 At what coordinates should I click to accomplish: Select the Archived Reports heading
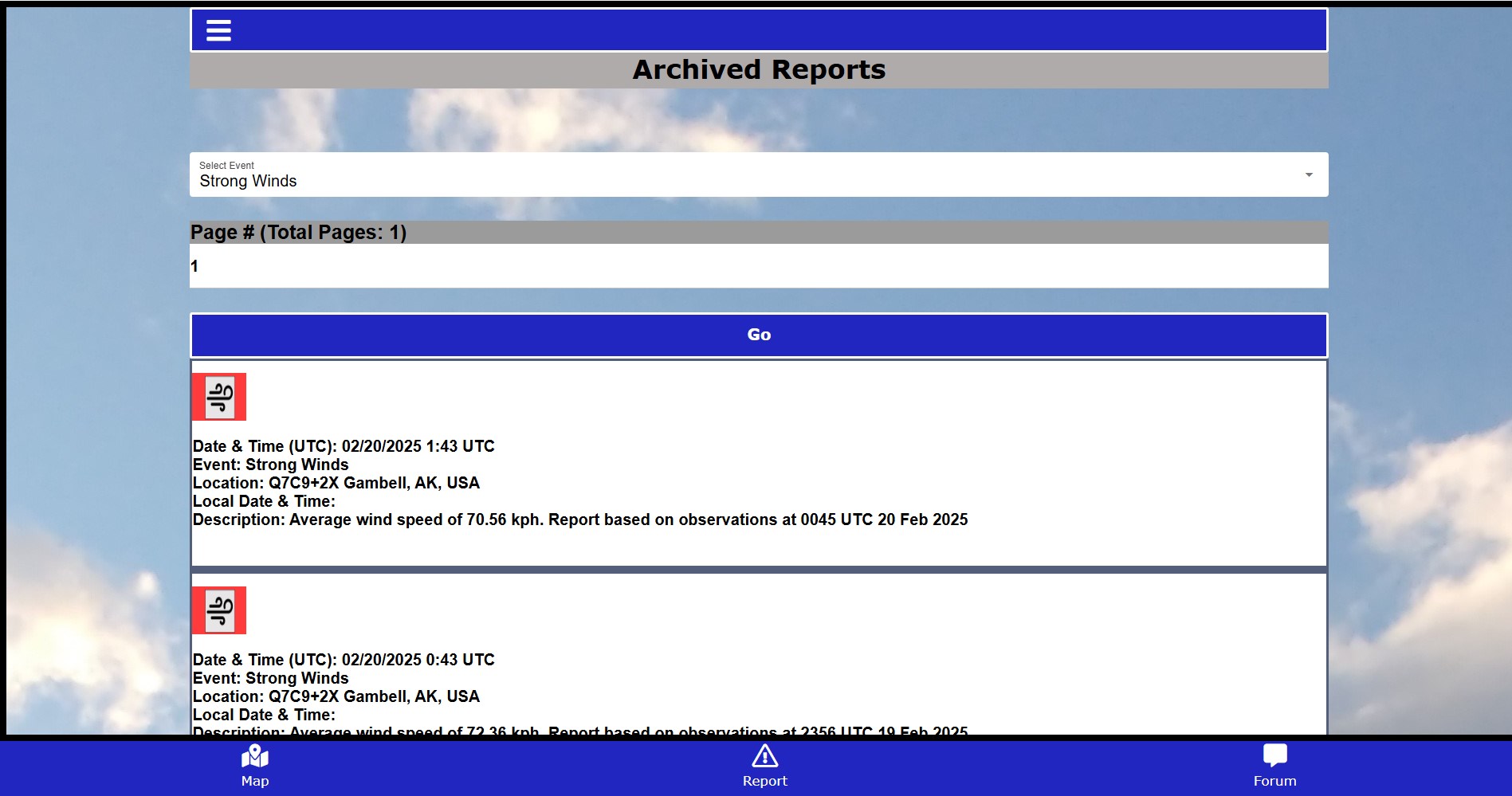click(x=759, y=70)
